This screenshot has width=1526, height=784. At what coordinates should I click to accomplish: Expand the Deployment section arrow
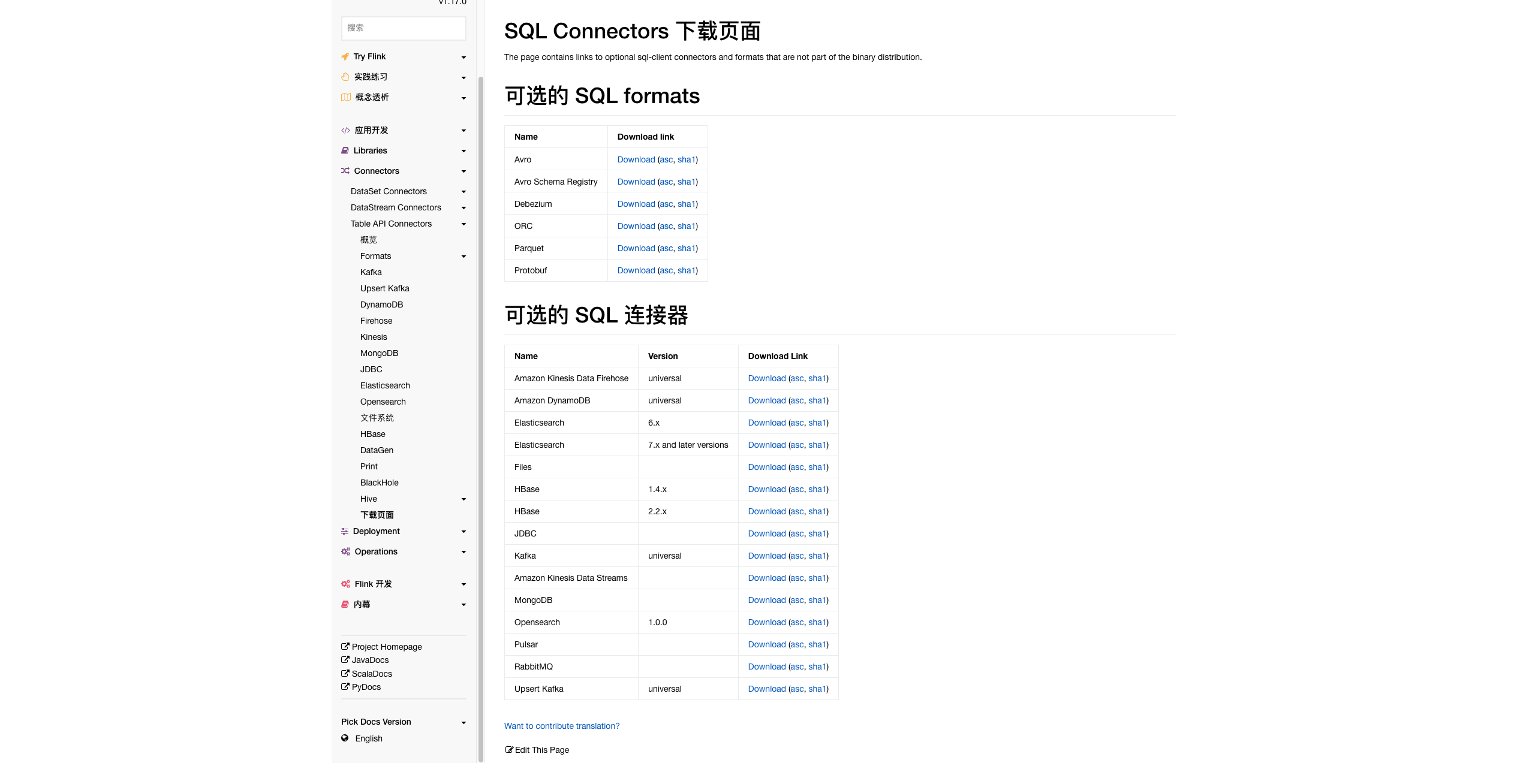click(x=463, y=532)
